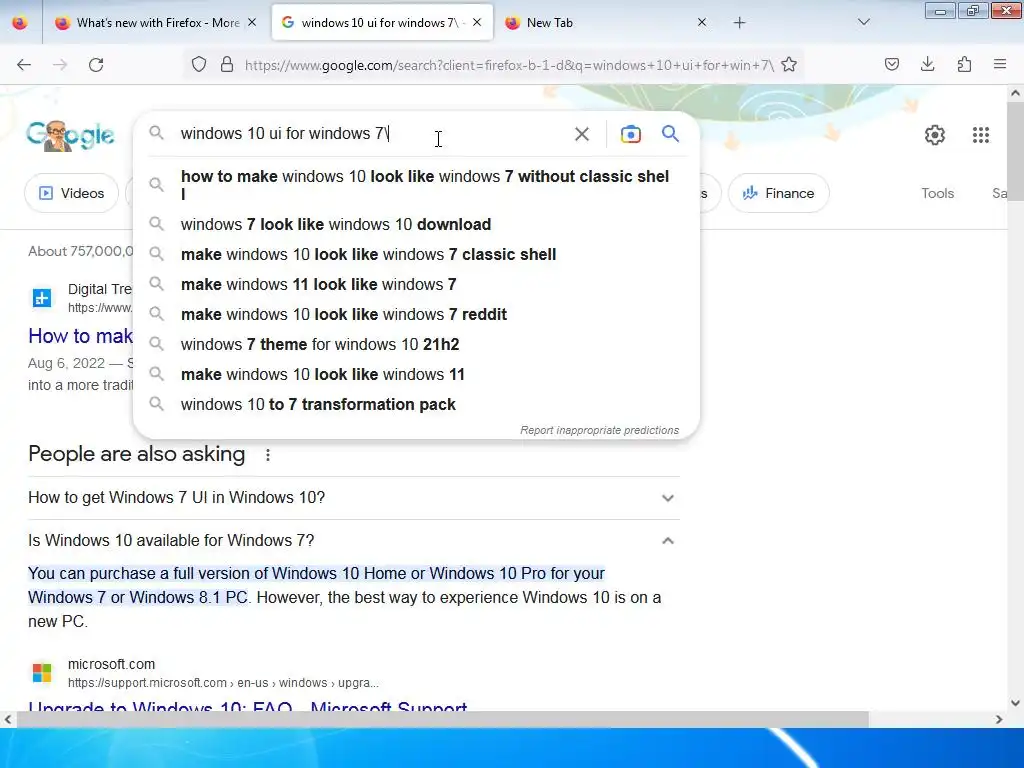Go back to the previous page
Viewport: 1024px width, 768px height.
24,65
